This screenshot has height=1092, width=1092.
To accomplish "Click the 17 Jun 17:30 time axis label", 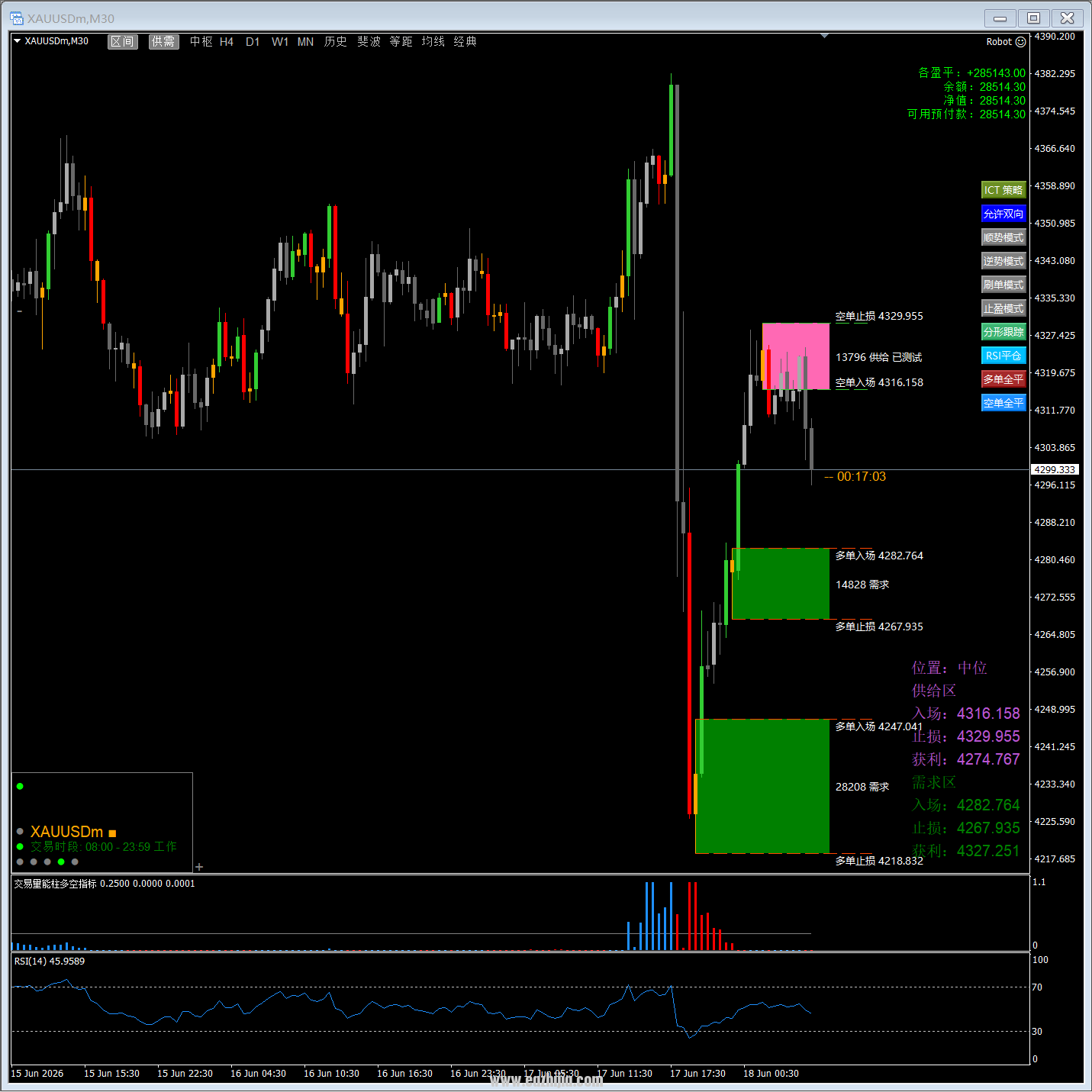I will (697, 1074).
